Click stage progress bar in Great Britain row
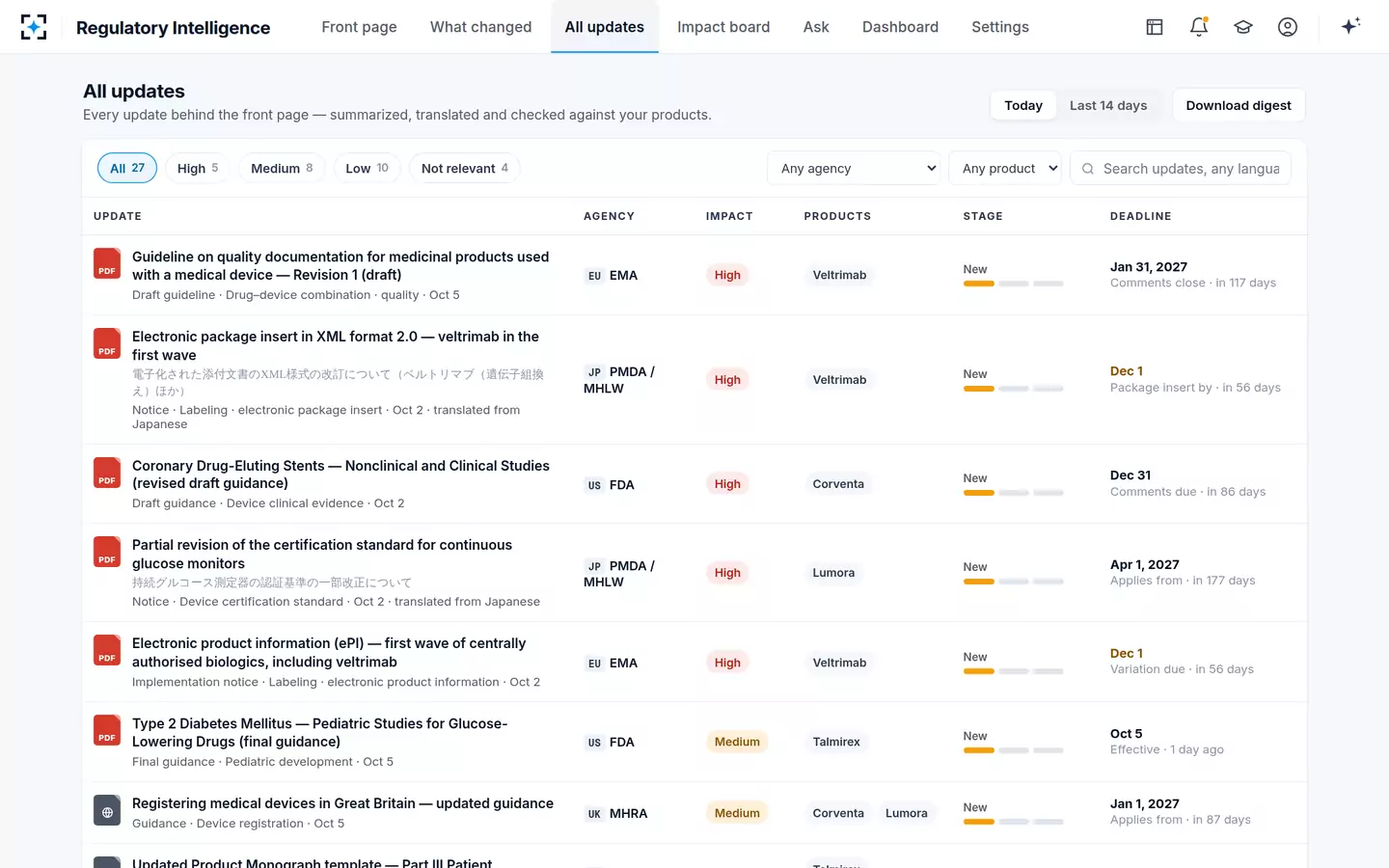 [1013, 822]
